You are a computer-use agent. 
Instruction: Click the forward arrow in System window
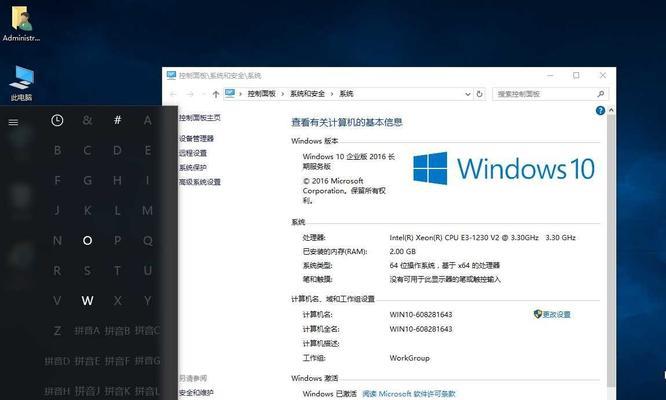click(x=190, y=94)
